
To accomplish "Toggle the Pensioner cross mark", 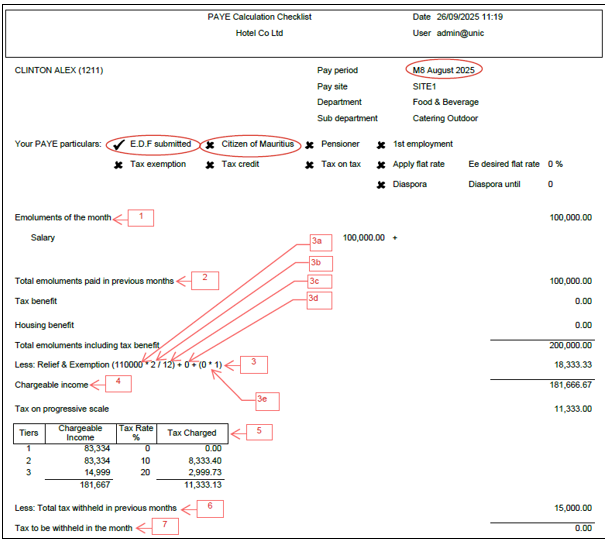I will click(310, 144).
